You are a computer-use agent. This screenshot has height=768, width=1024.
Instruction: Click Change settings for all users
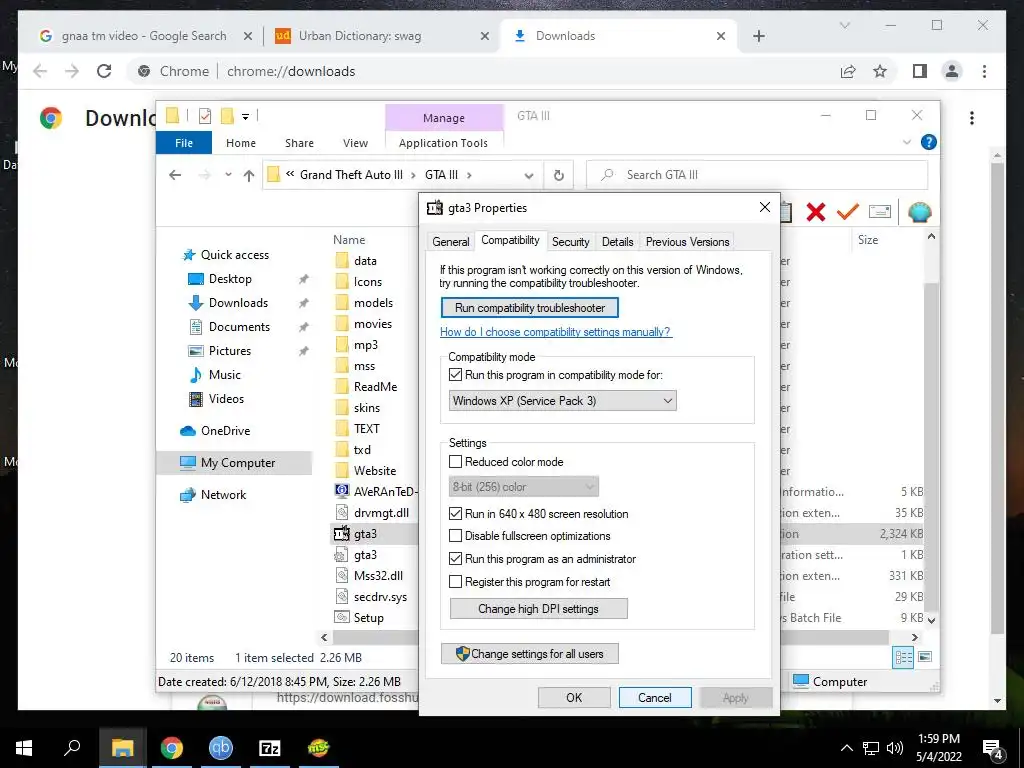530,654
